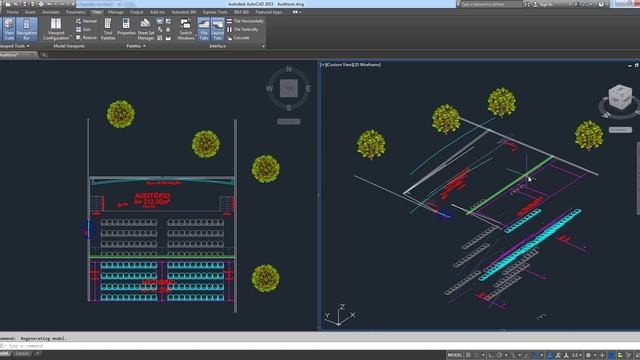Open the Sheet Set Manager
Screen dimensions: 640x360
point(146,29)
